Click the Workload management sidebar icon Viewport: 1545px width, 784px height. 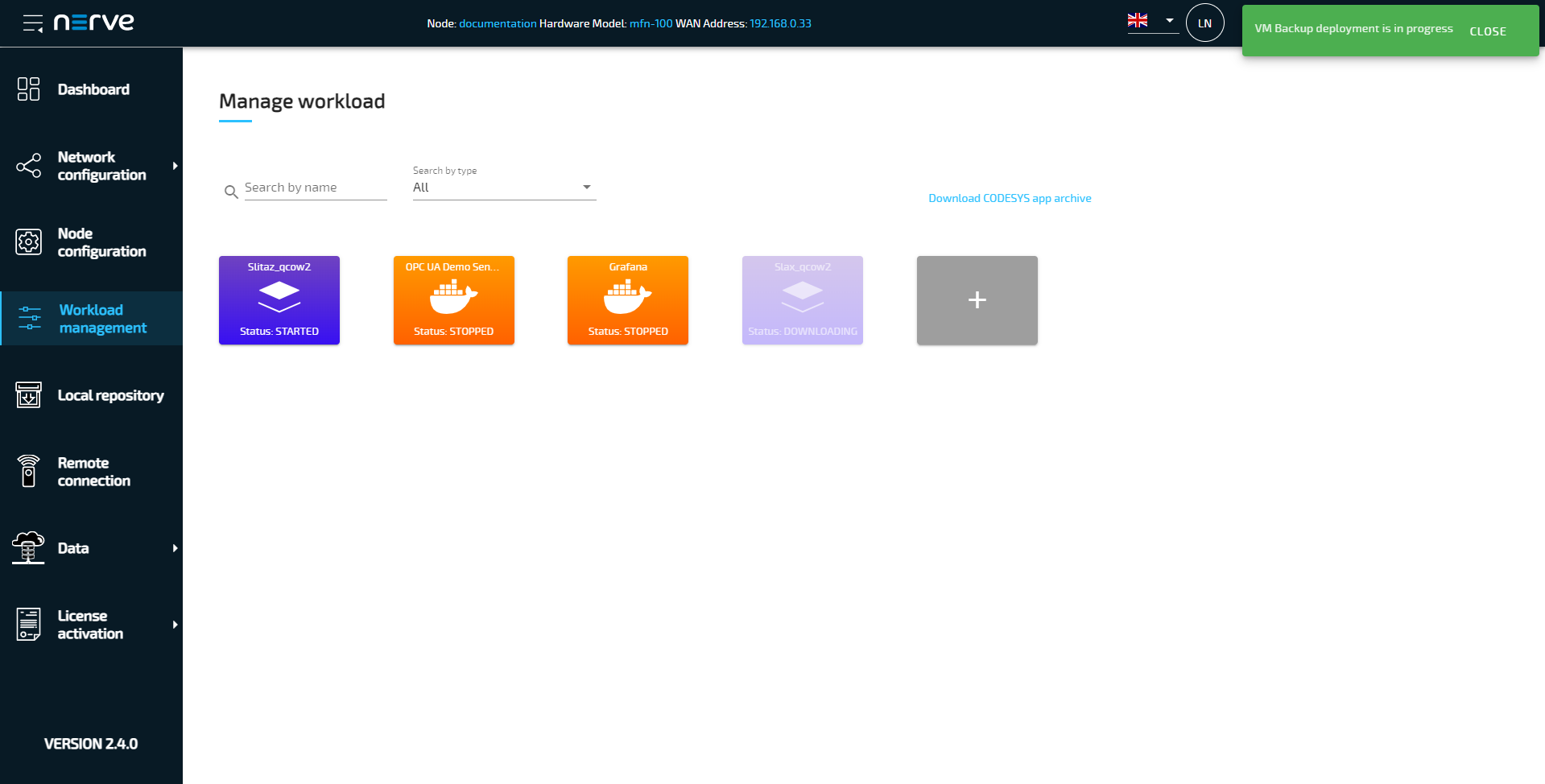(x=28, y=318)
